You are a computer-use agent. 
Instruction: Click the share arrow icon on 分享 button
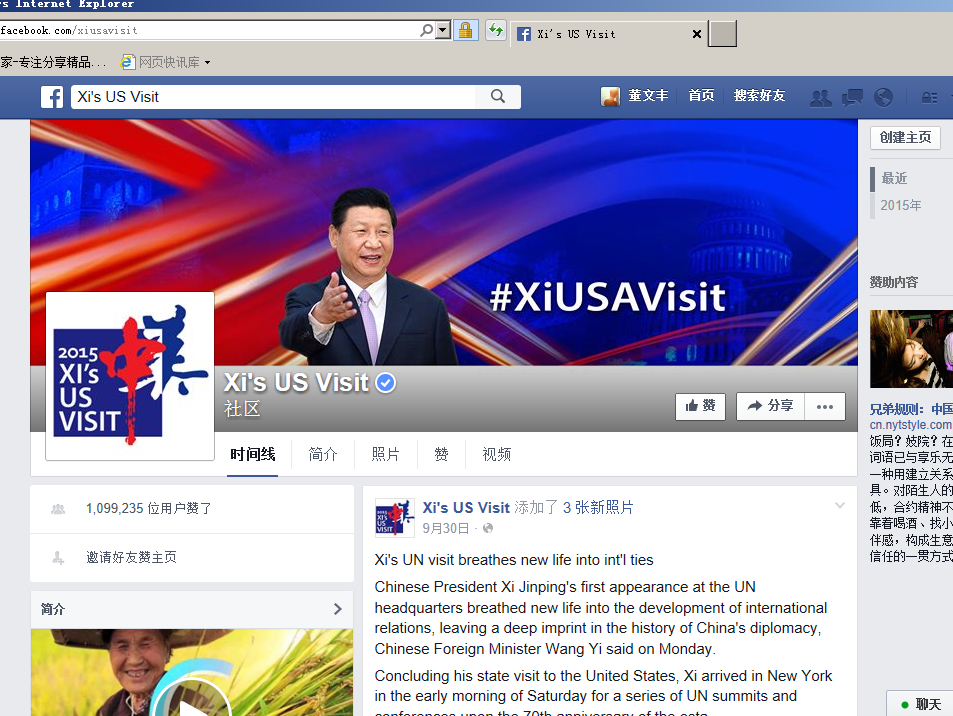pyautogui.click(x=754, y=406)
